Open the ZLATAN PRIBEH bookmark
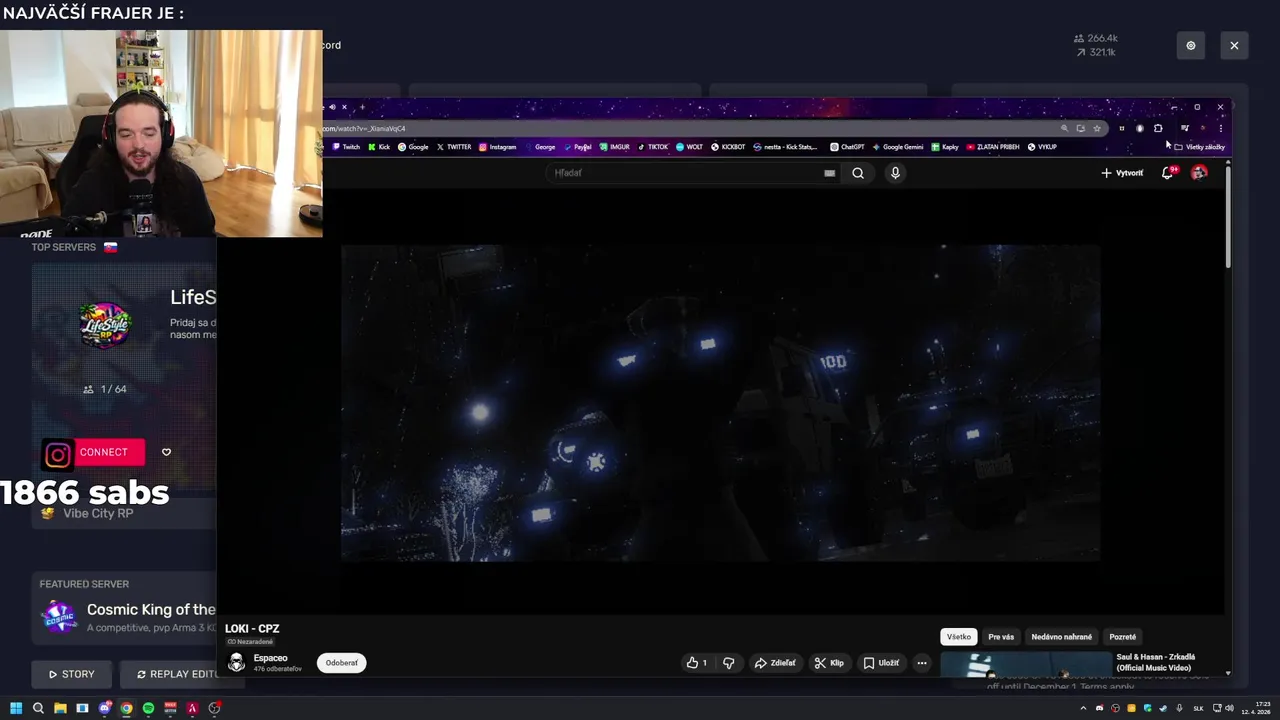This screenshot has width=1280, height=720. click(993, 147)
